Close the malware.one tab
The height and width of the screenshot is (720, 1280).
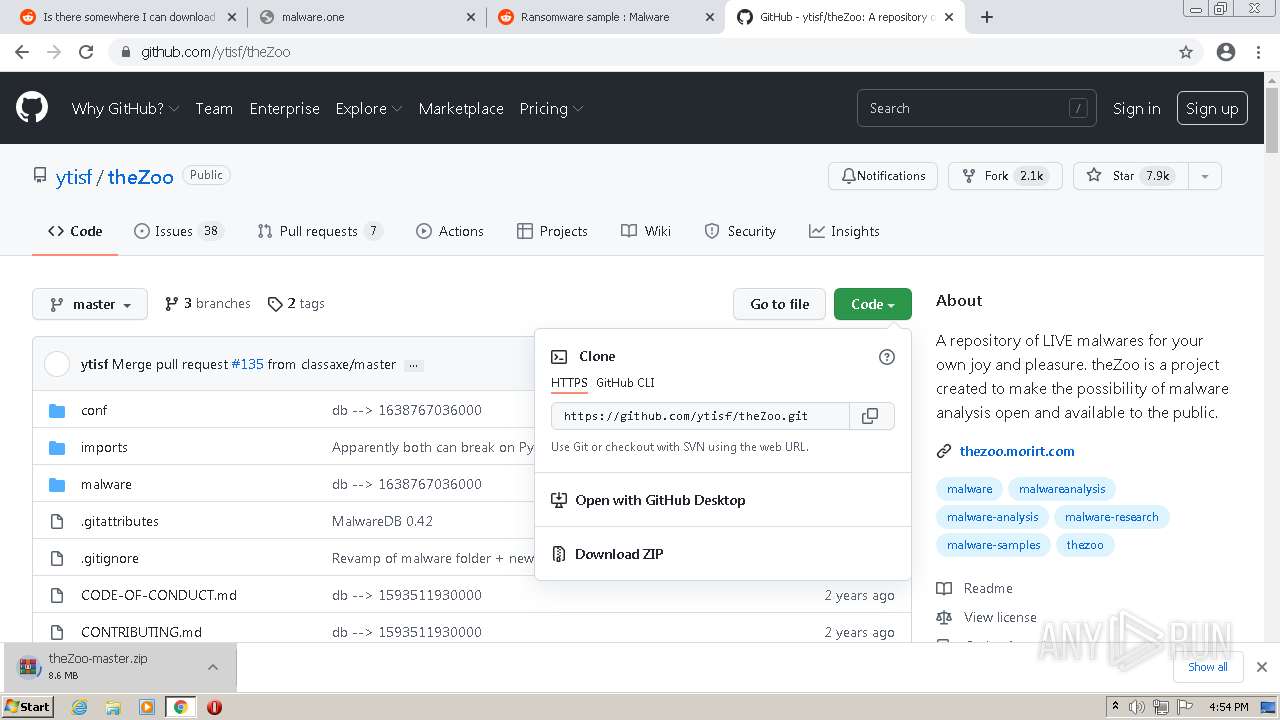click(x=471, y=17)
